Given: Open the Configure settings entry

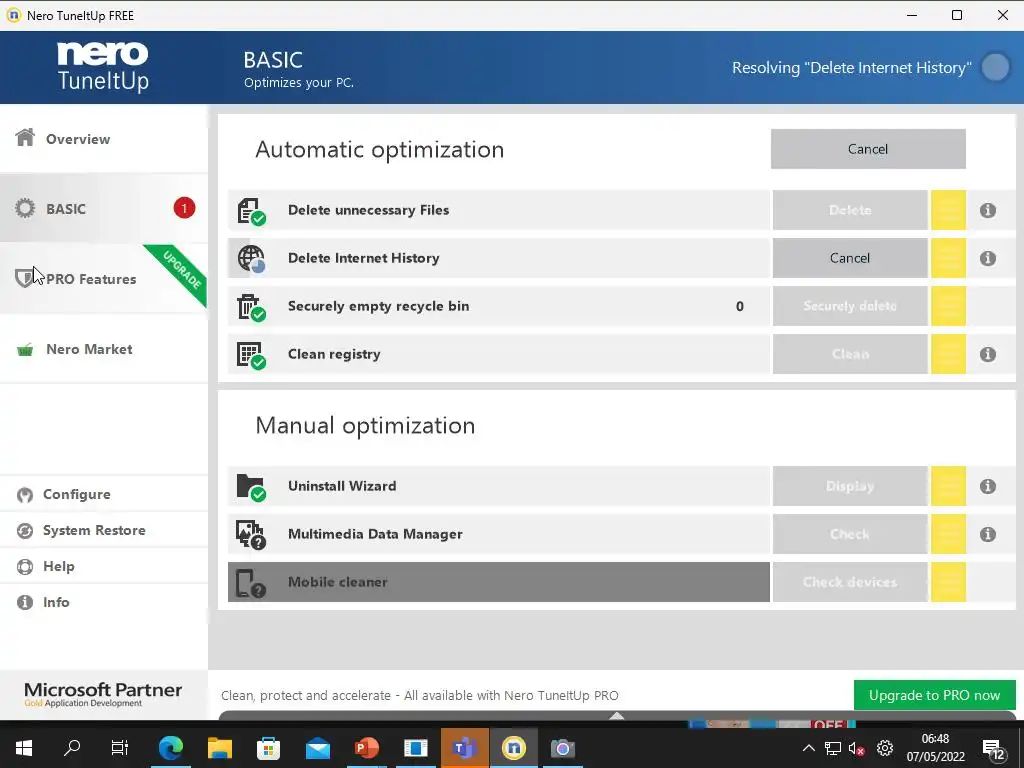Looking at the screenshot, I should 104,494.
